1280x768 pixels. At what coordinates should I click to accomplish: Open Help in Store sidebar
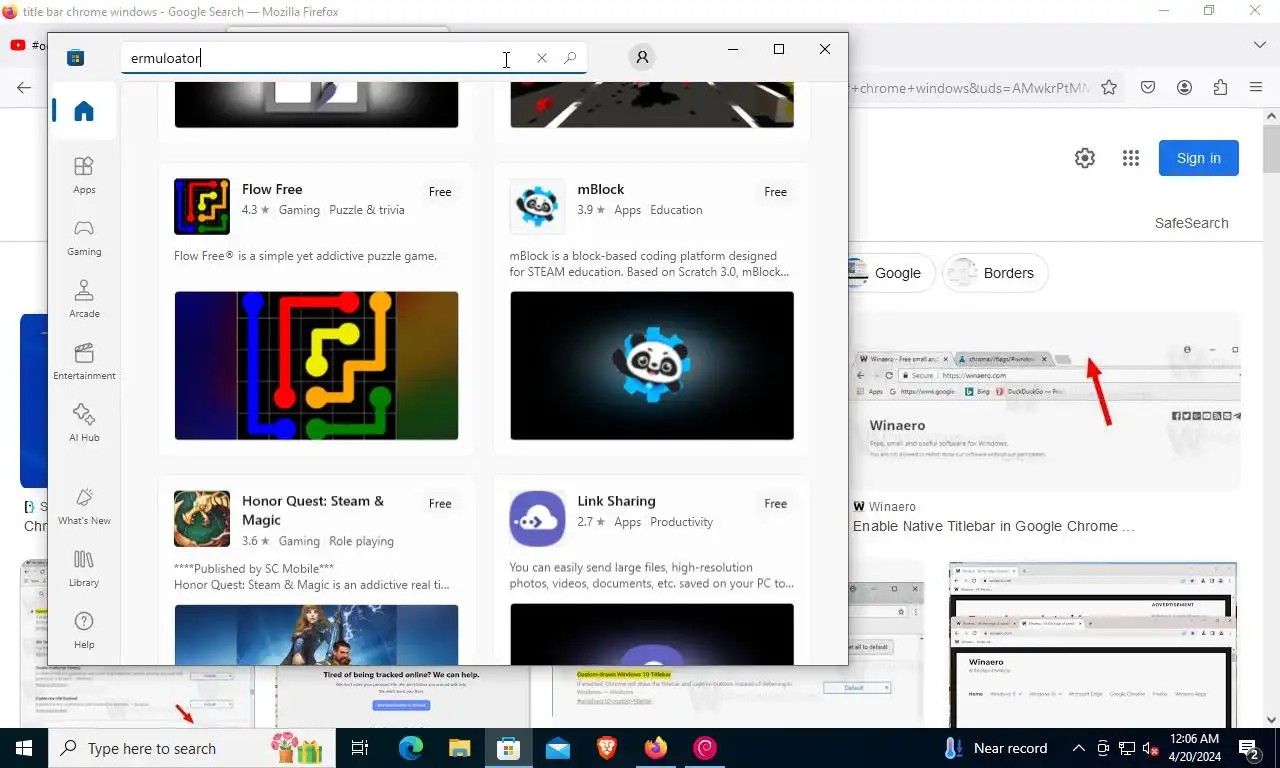84,630
